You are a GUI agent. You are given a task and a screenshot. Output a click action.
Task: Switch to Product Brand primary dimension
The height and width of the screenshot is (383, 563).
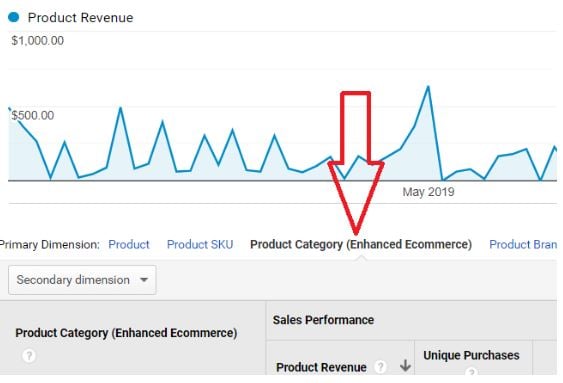coord(523,244)
